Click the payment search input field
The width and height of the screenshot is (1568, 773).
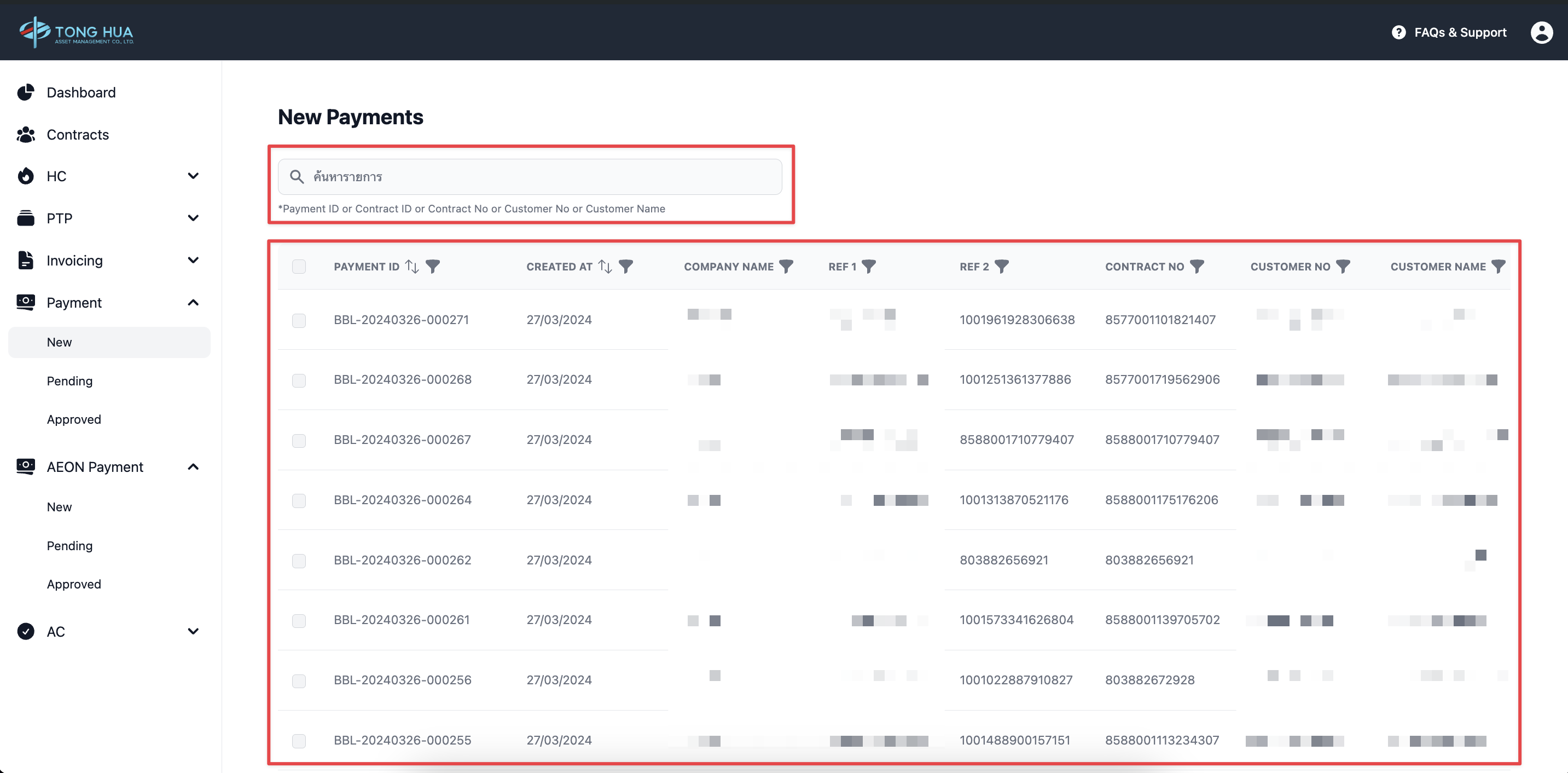coord(530,177)
